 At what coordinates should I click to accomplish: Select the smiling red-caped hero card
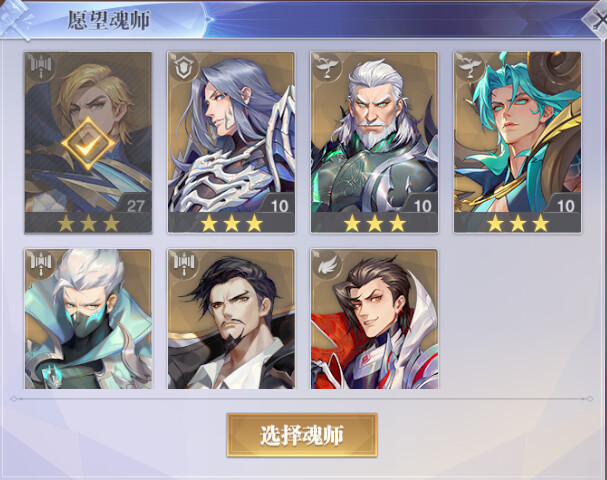point(374,319)
